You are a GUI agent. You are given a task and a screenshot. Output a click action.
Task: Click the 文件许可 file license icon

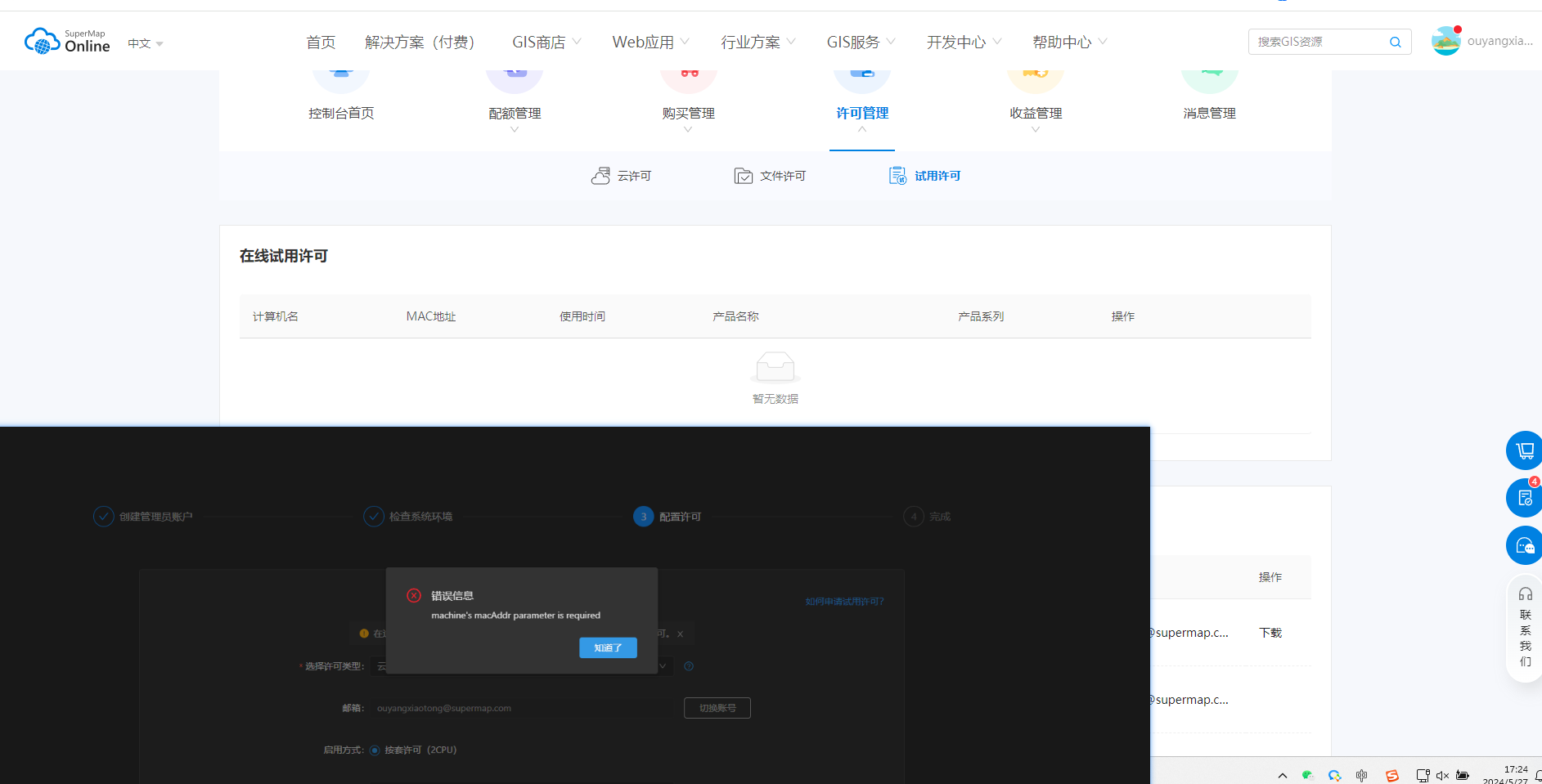[743, 176]
